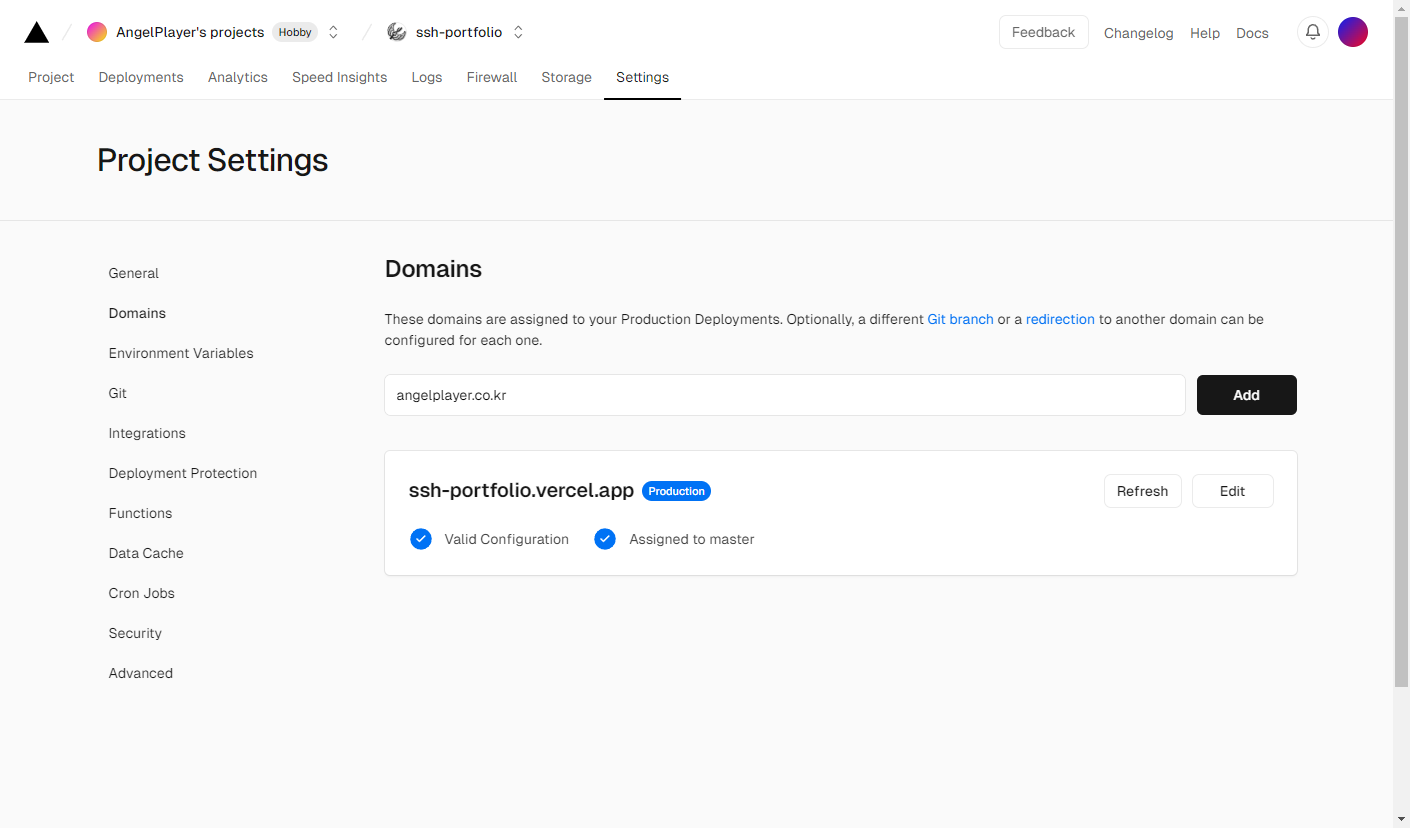This screenshot has height=828, width=1410.
Task: Switch to the Logs tab
Action: coord(427,77)
